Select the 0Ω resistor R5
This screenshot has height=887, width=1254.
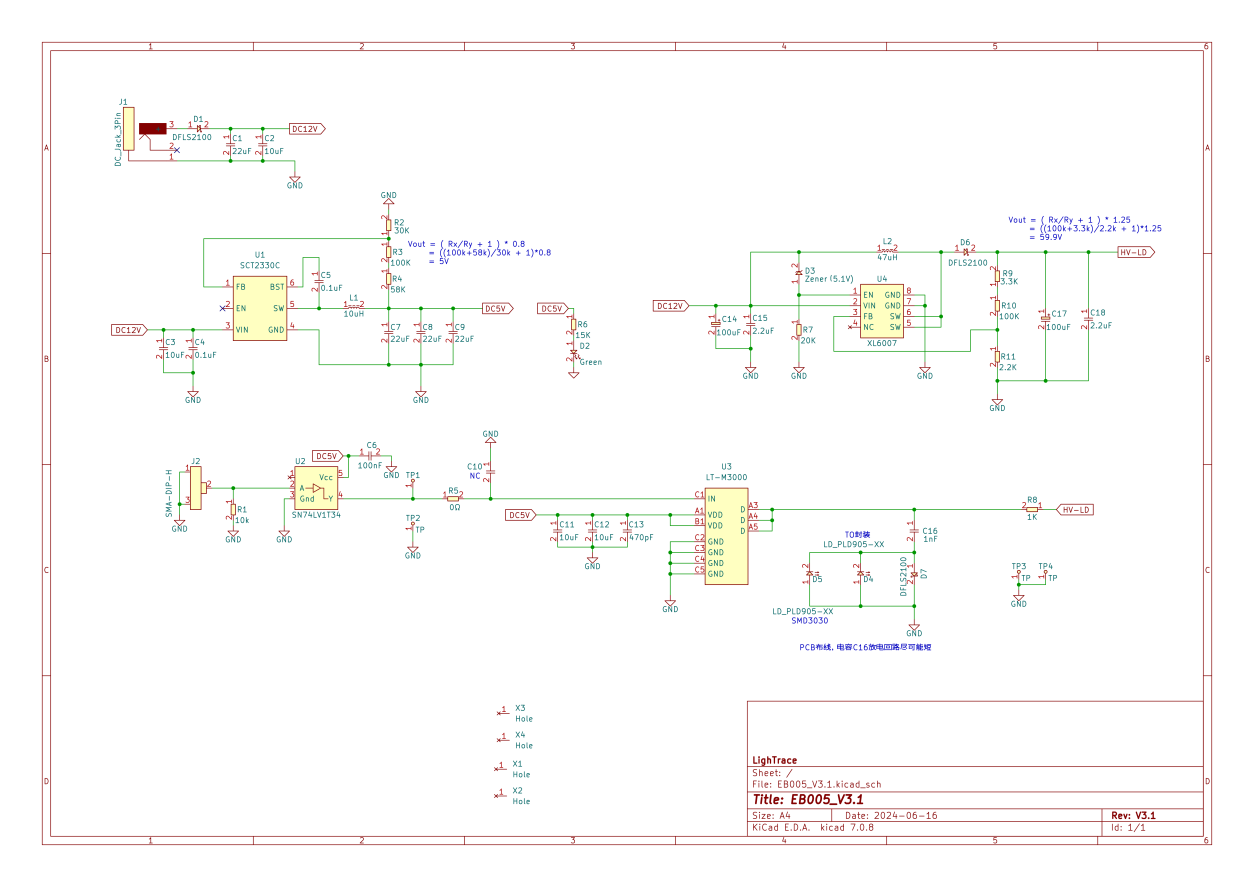[x=453, y=498]
